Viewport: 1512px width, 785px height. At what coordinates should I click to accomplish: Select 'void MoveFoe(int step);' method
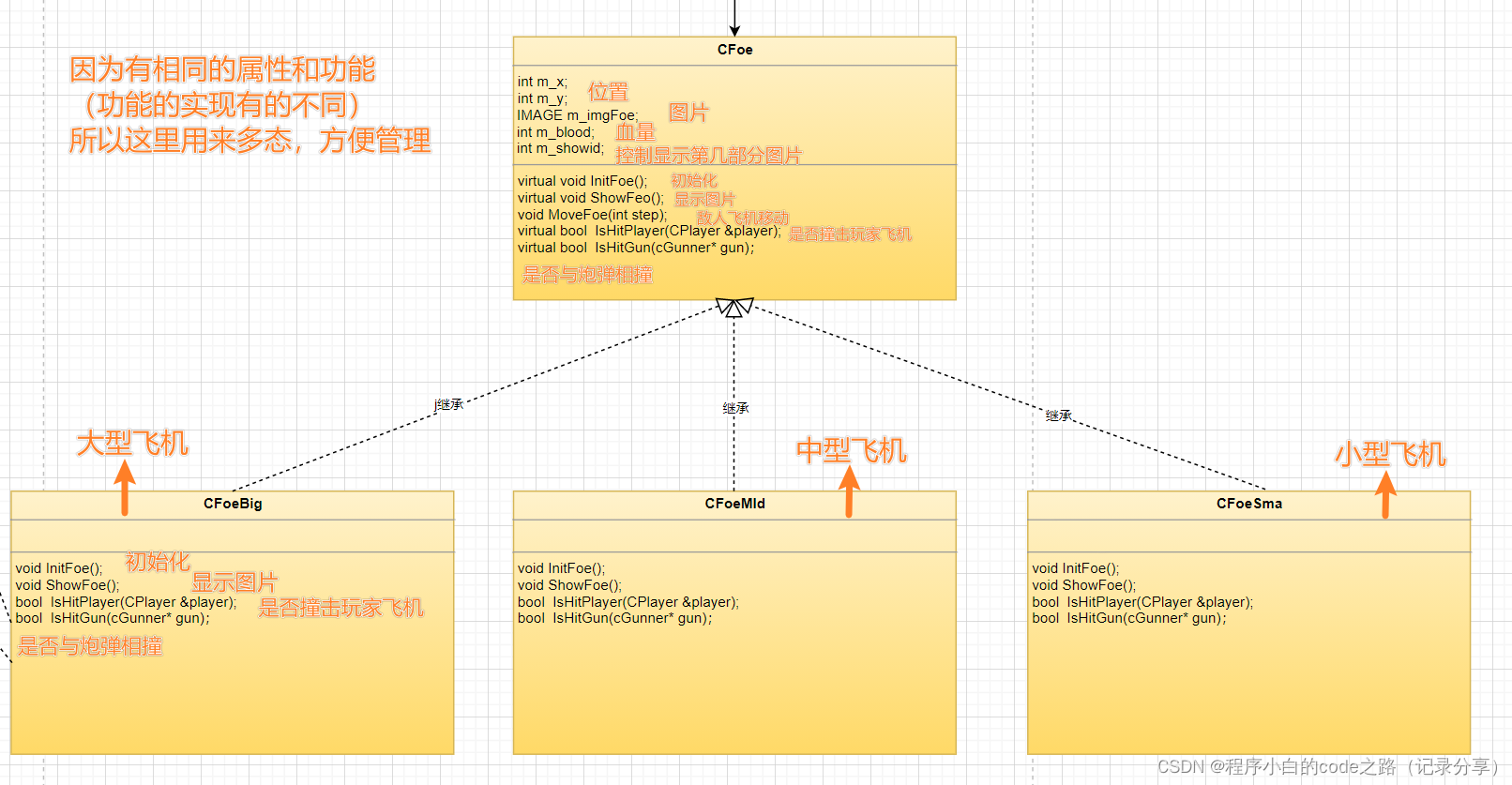click(592, 215)
